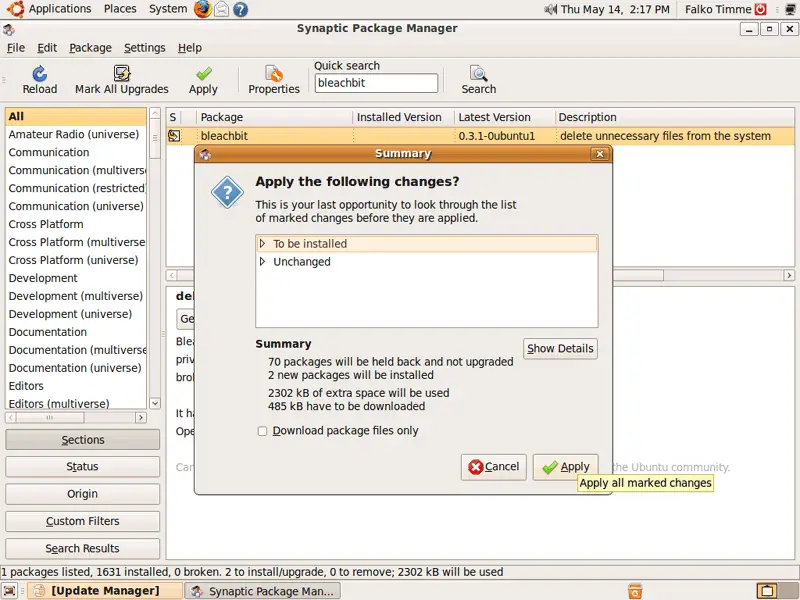Viewport: 800px width, 600px height.
Task: Open the Package menu
Action: (90, 47)
